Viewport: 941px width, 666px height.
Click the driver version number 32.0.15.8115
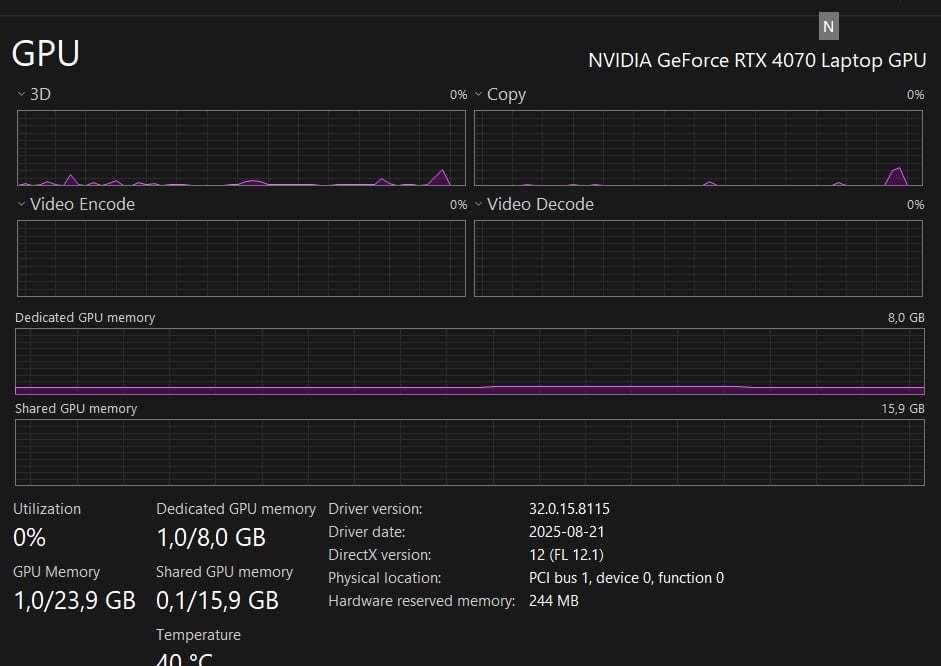point(569,509)
